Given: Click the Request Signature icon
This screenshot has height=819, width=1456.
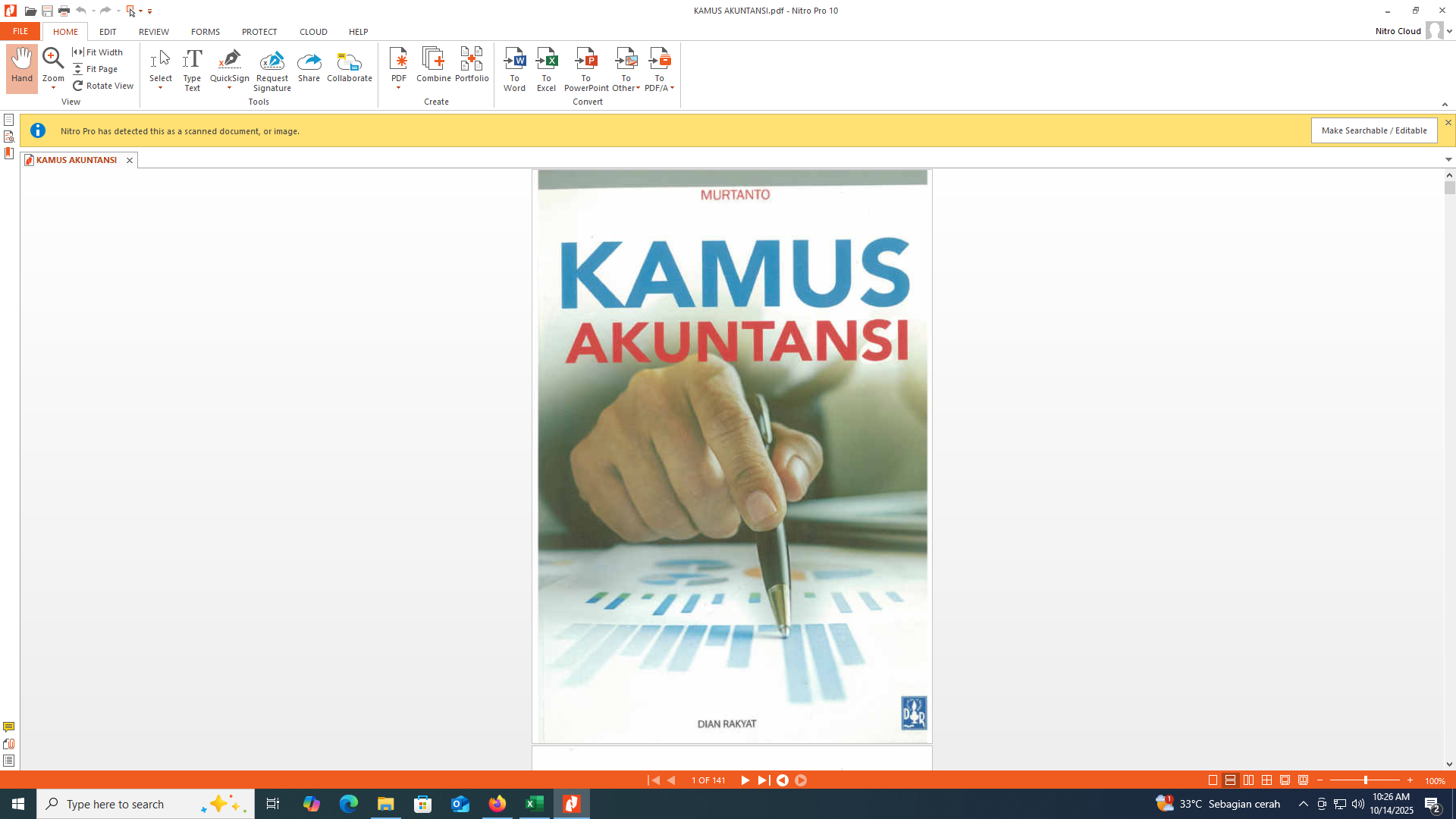Looking at the screenshot, I should 271,61.
